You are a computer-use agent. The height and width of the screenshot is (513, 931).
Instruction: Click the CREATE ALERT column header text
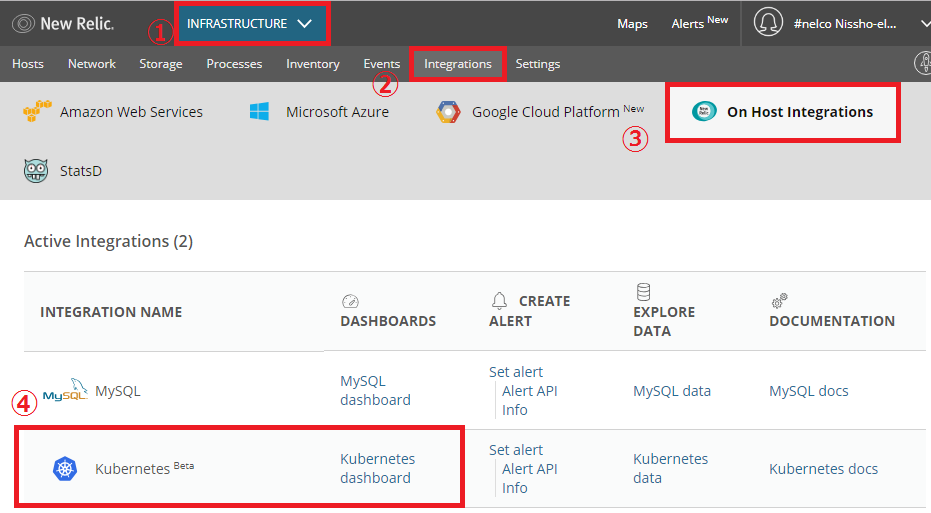click(529, 311)
